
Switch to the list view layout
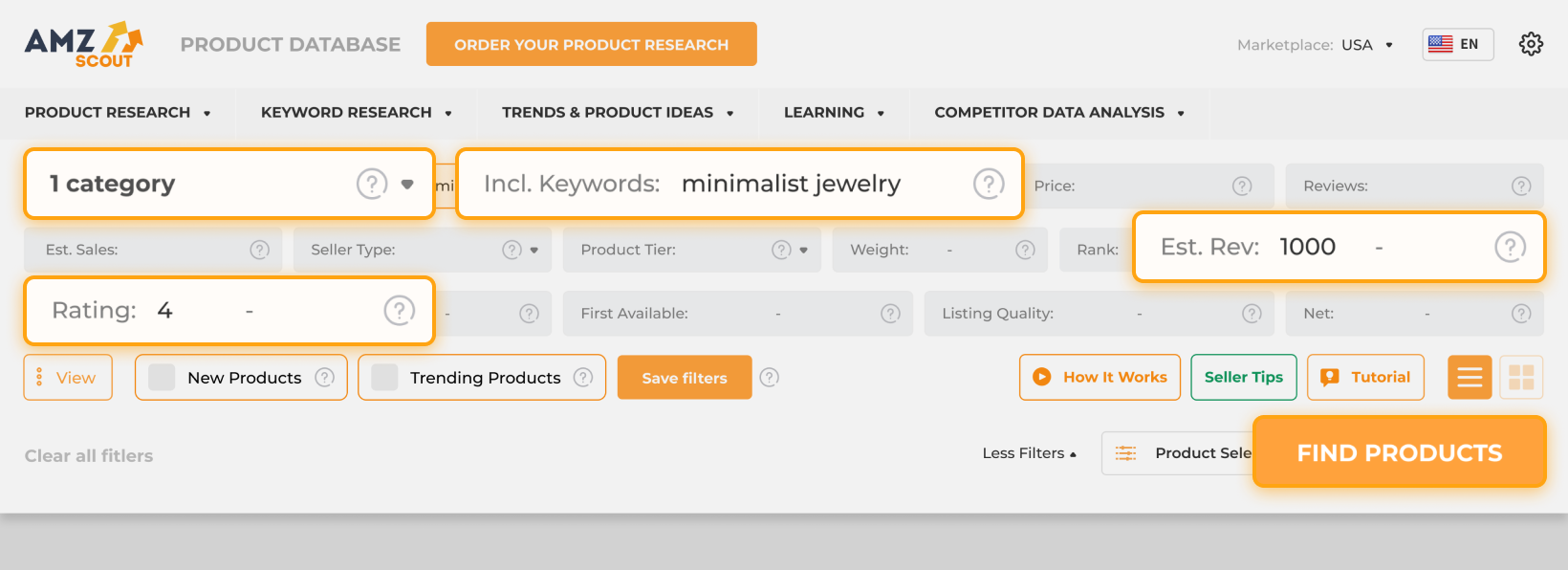[x=1469, y=377]
